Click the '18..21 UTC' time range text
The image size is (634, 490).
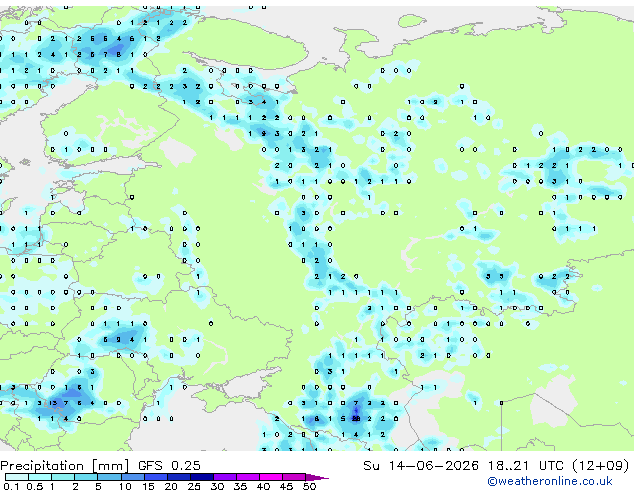[525, 465]
